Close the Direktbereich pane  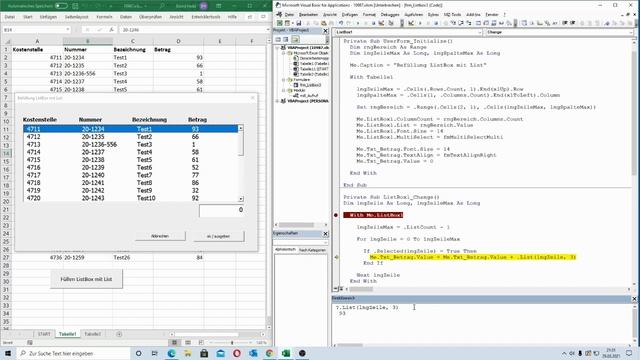click(x=634, y=299)
